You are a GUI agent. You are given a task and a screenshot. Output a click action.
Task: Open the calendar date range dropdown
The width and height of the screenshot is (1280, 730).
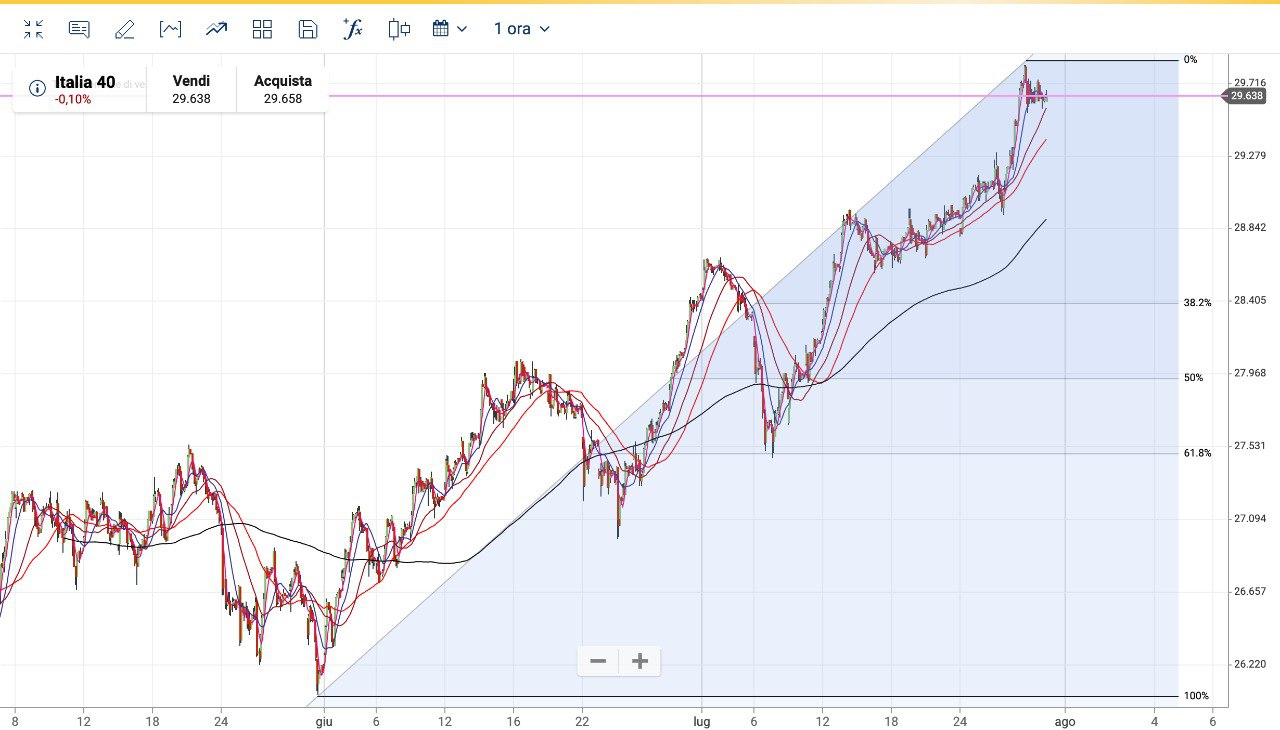point(450,29)
